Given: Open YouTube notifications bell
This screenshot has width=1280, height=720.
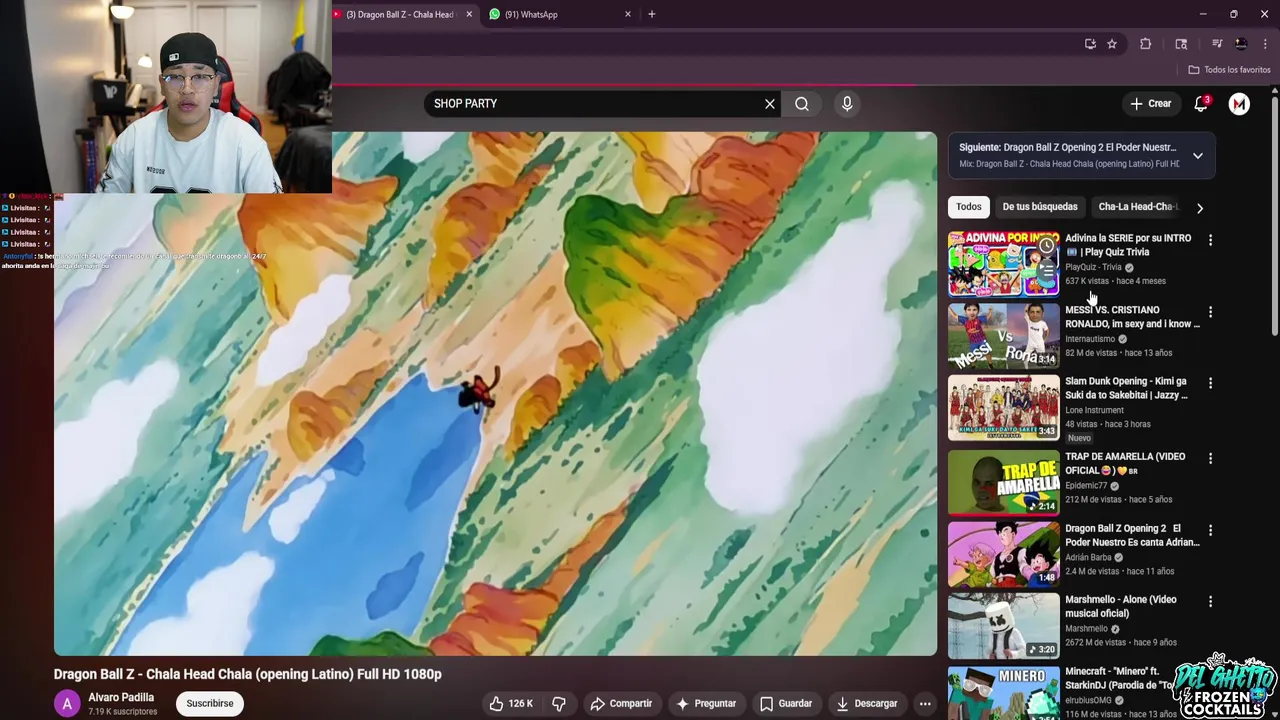Looking at the screenshot, I should tap(1201, 104).
